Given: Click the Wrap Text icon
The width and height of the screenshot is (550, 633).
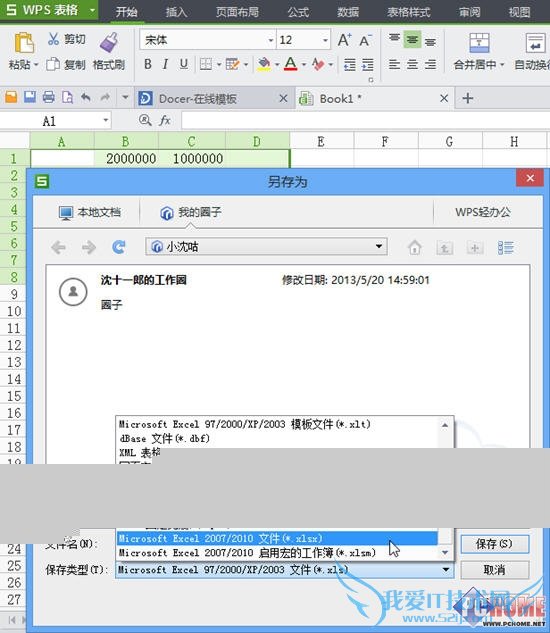Looking at the screenshot, I should click(535, 43).
